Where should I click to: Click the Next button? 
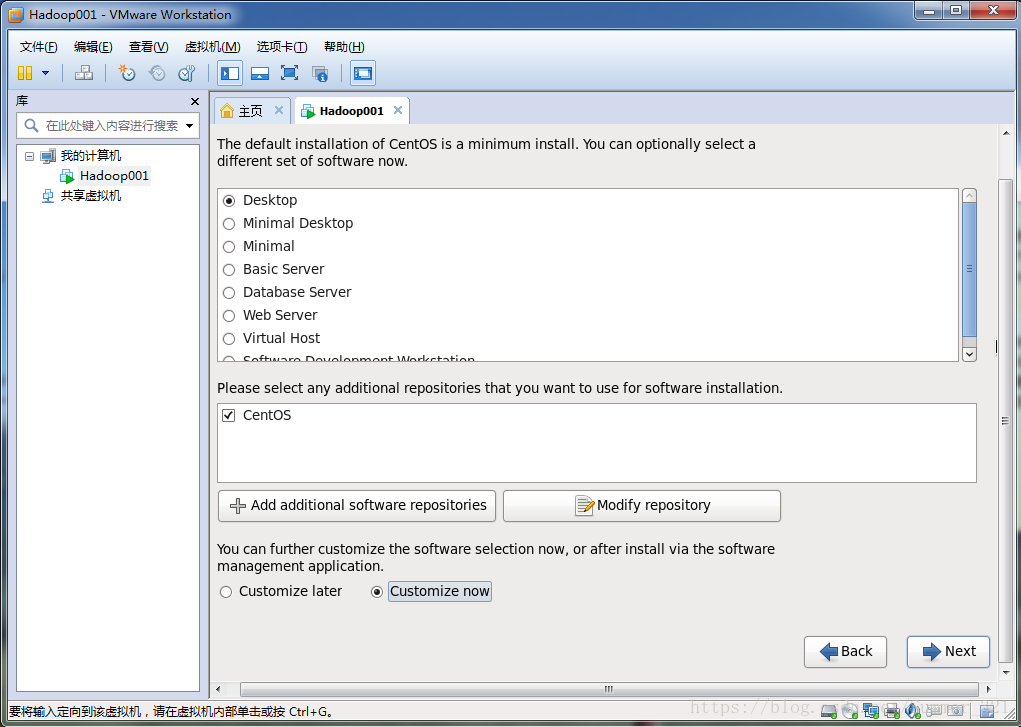948,652
